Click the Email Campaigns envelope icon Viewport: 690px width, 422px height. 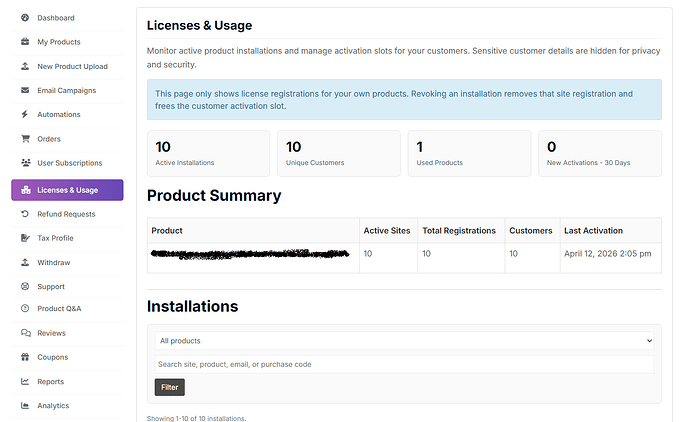click(25, 90)
